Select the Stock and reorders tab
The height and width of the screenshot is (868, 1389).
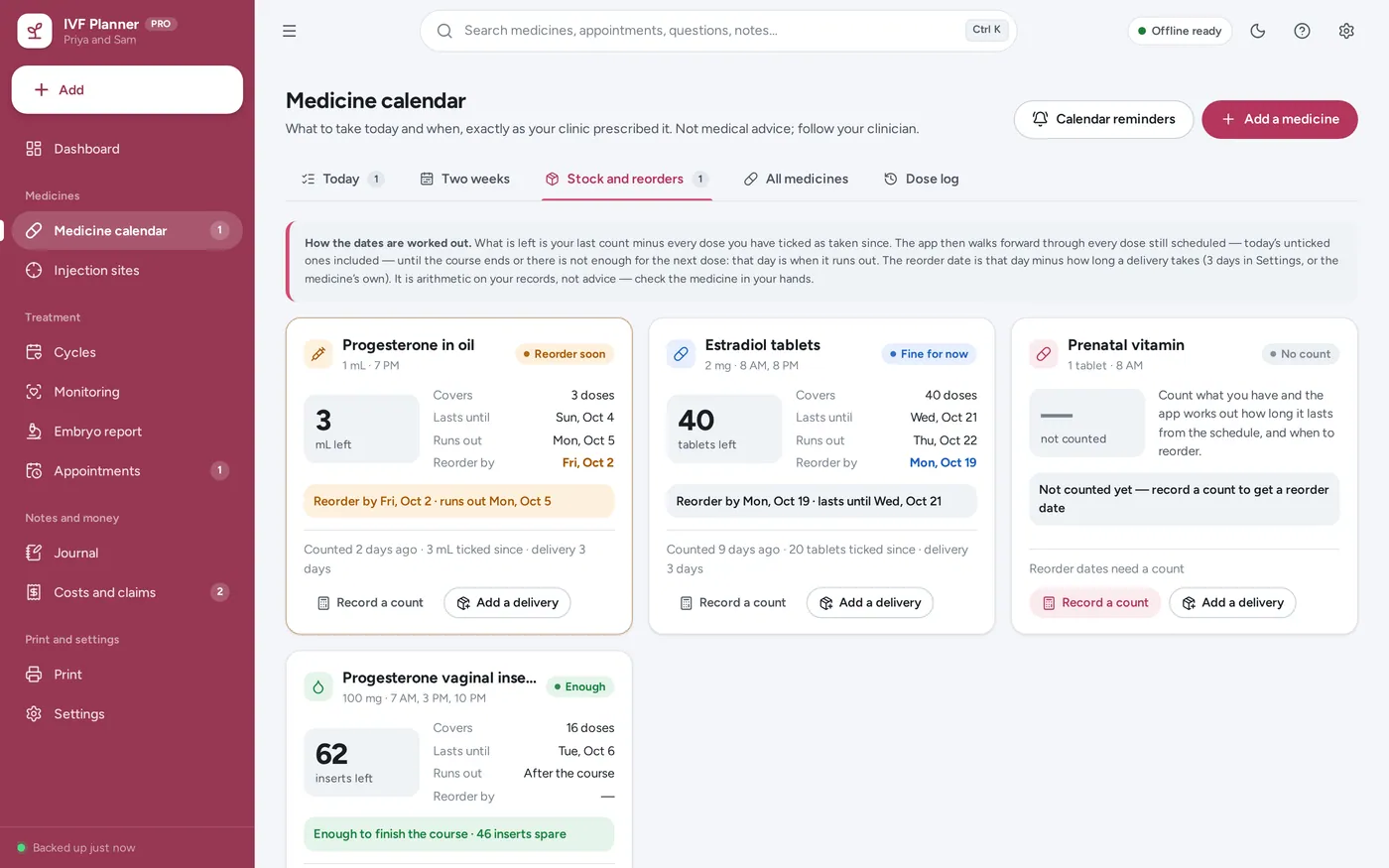[626, 179]
